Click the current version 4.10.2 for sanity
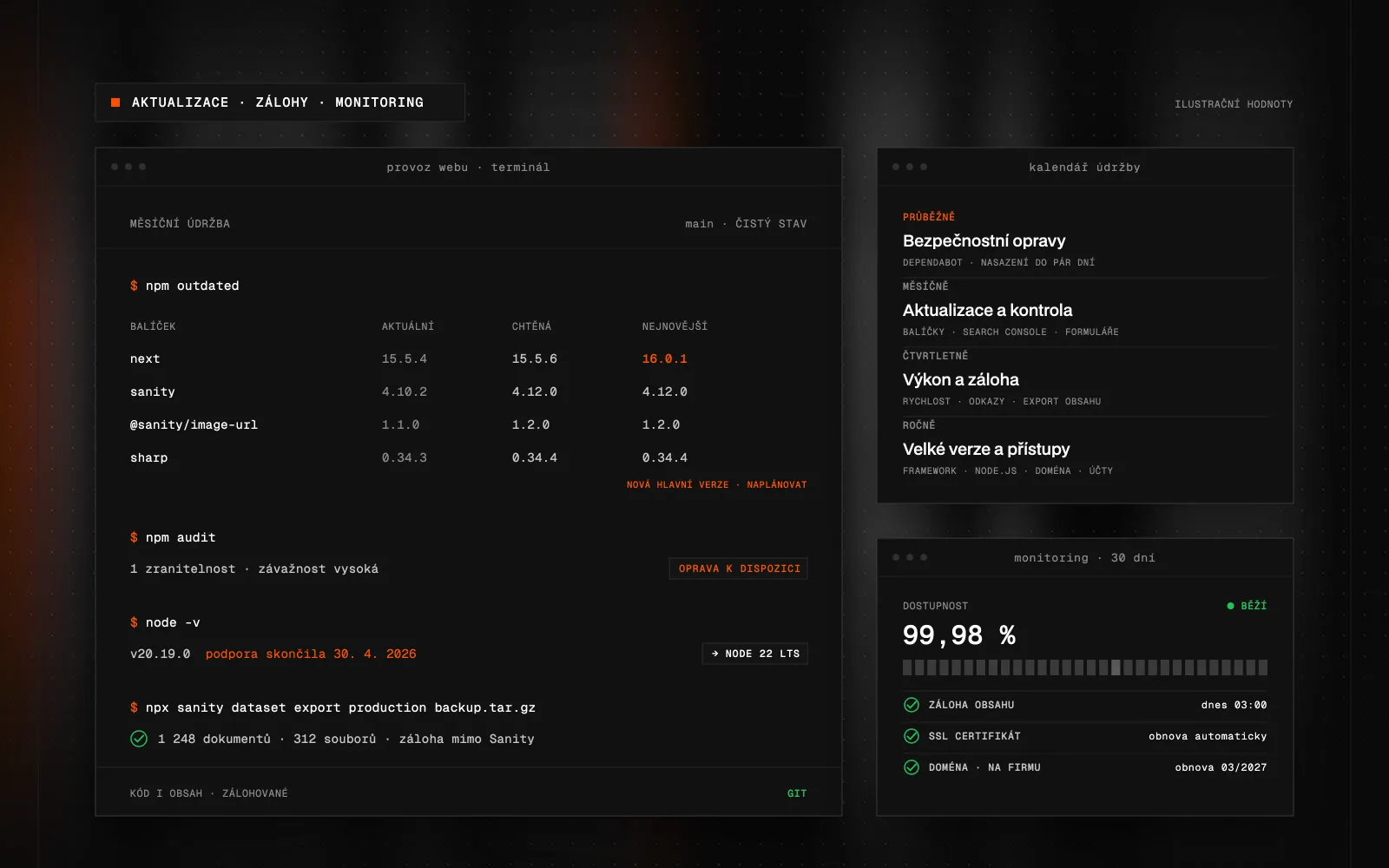 click(x=405, y=391)
